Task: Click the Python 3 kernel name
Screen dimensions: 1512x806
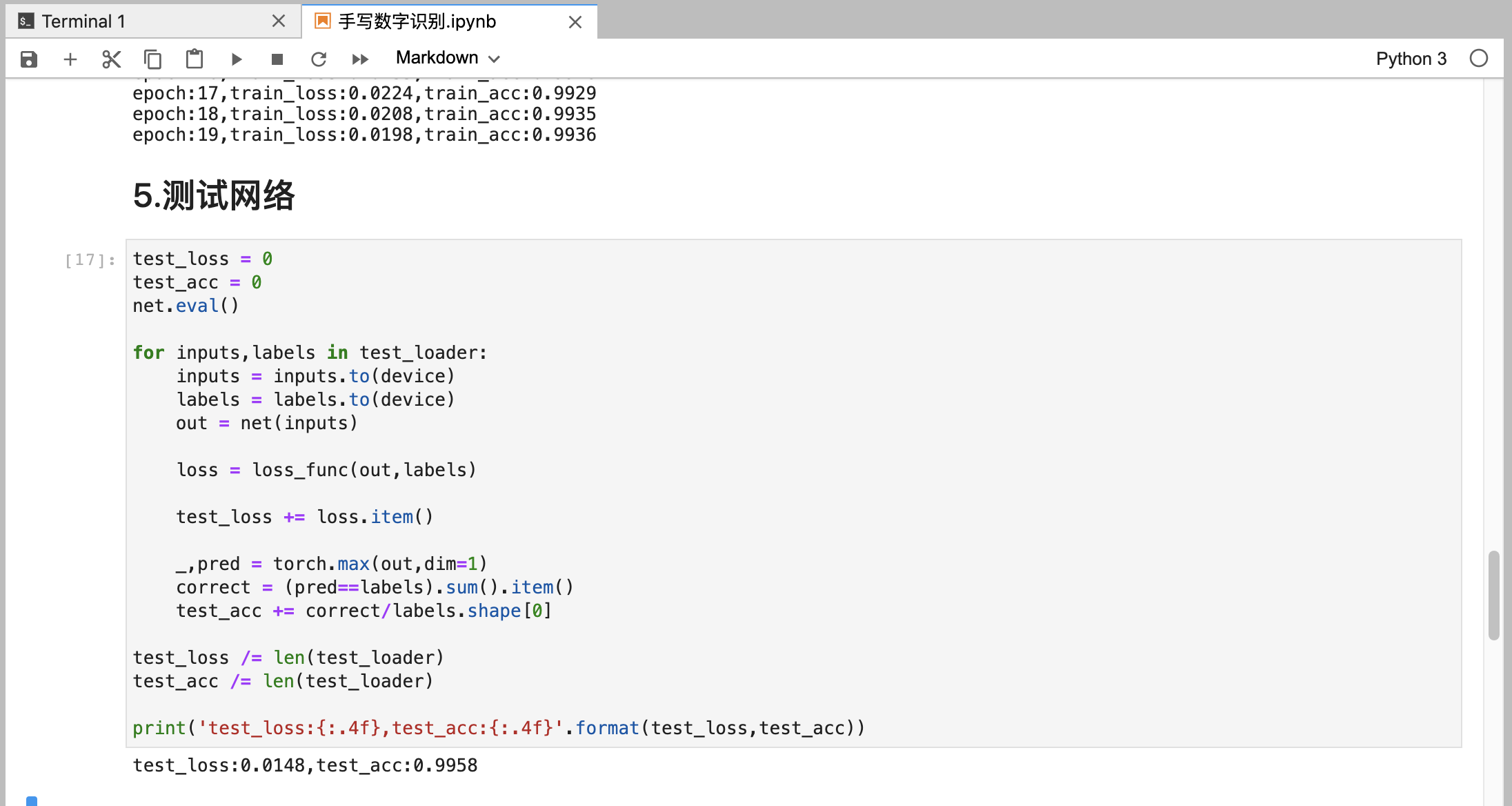Action: (x=1411, y=59)
